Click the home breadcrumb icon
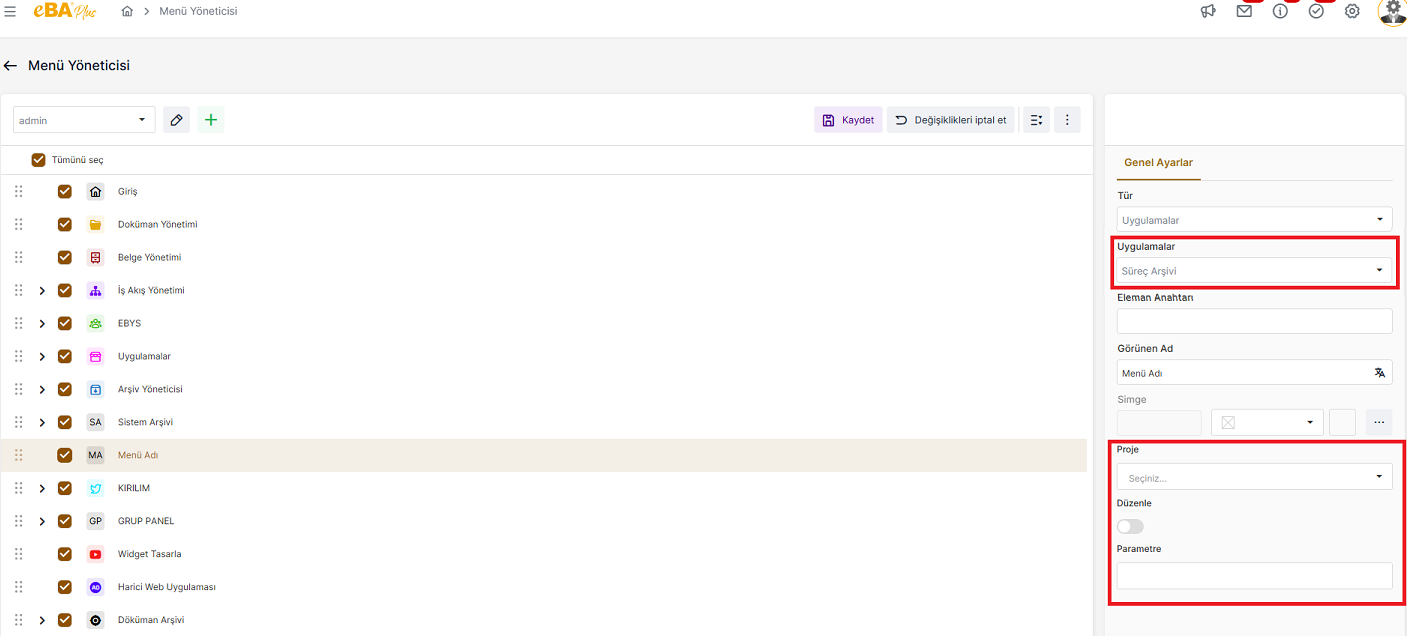 (127, 11)
